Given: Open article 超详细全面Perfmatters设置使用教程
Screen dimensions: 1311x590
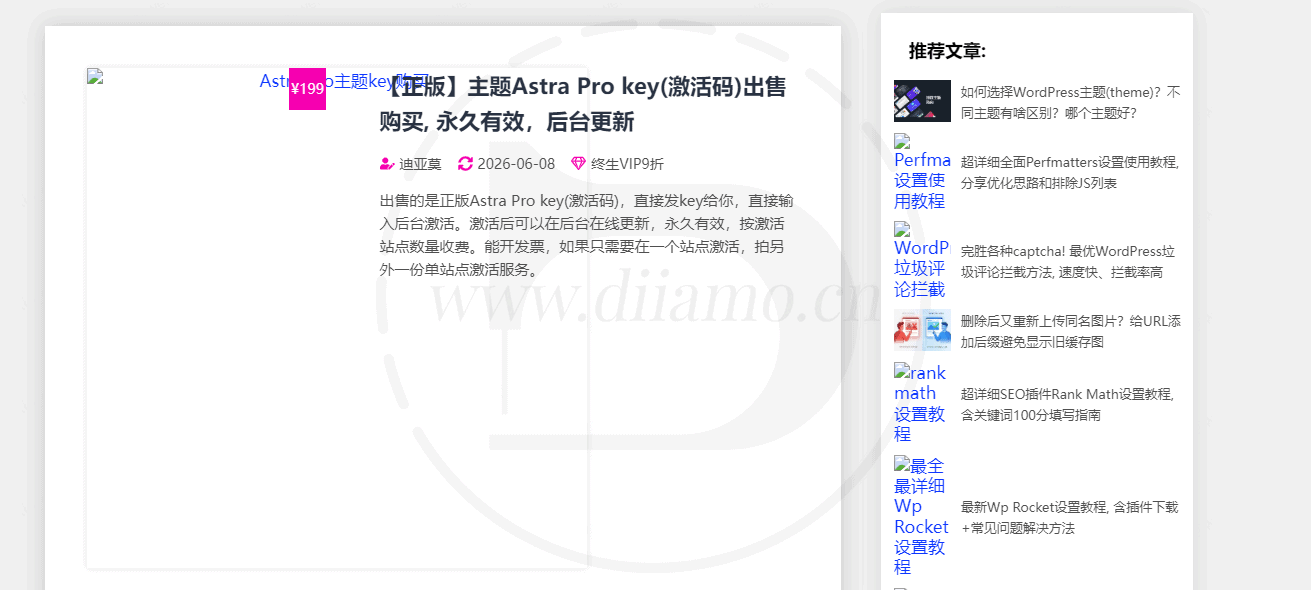Looking at the screenshot, I should (x=1070, y=172).
